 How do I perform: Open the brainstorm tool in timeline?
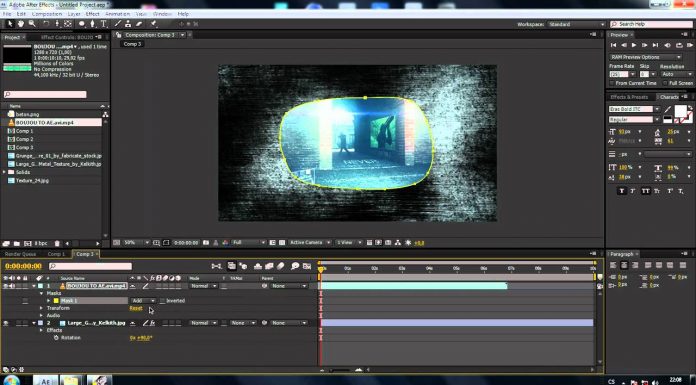point(295,266)
